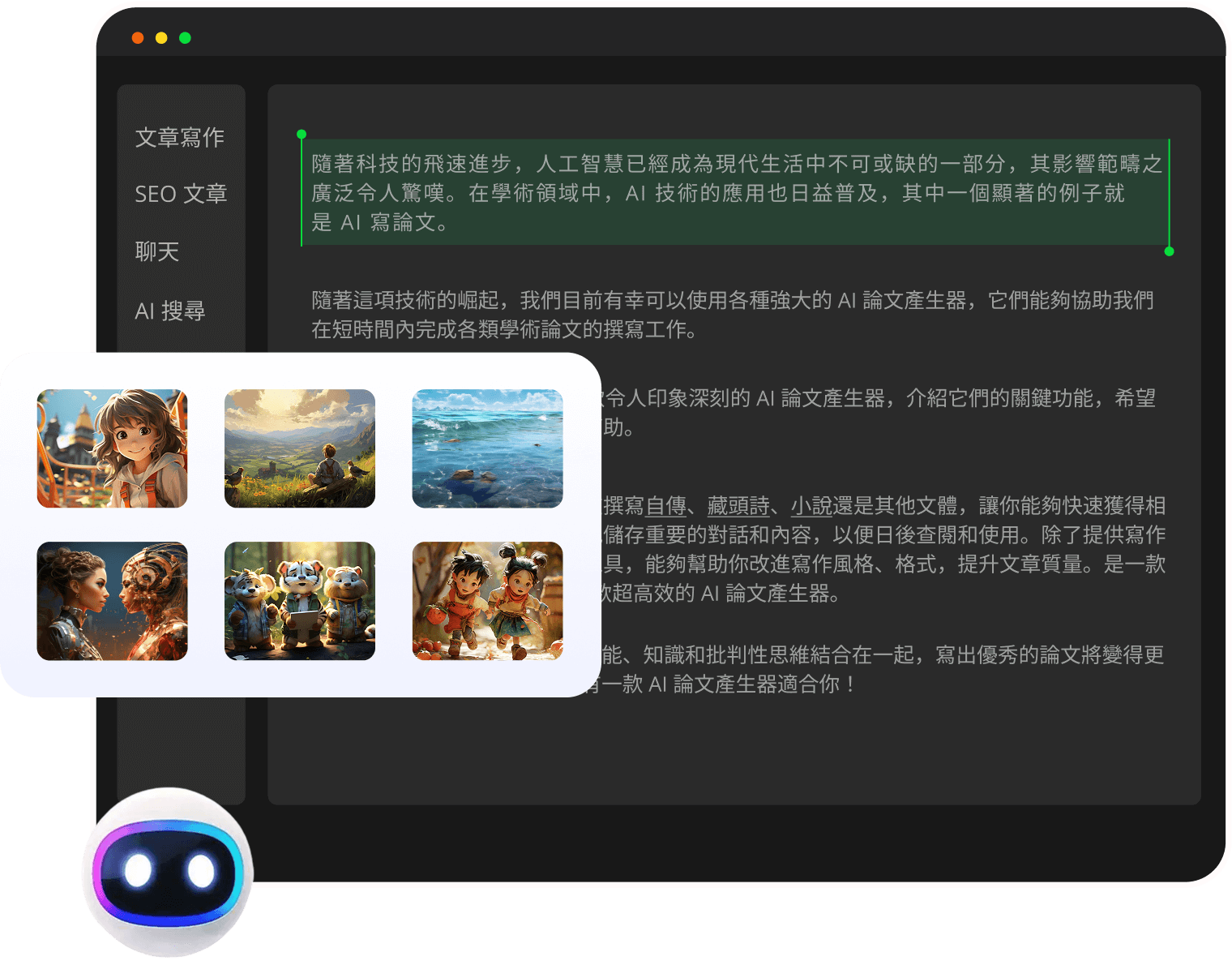The height and width of the screenshot is (965, 1232).
Task: Pick the ocean waves image thumbnail
Action: pyautogui.click(x=487, y=448)
